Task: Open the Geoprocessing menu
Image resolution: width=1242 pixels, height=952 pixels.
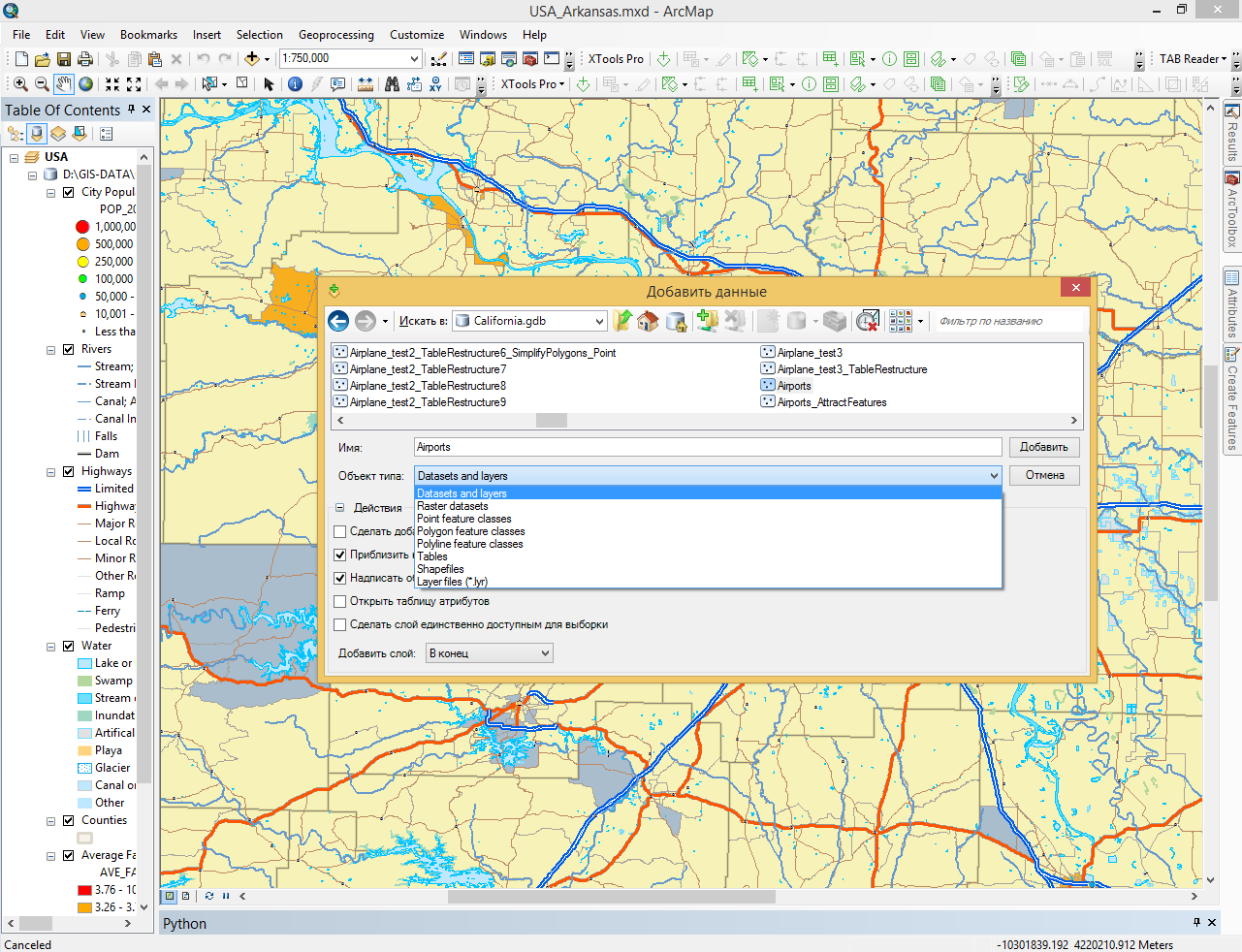Action: tap(335, 35)
